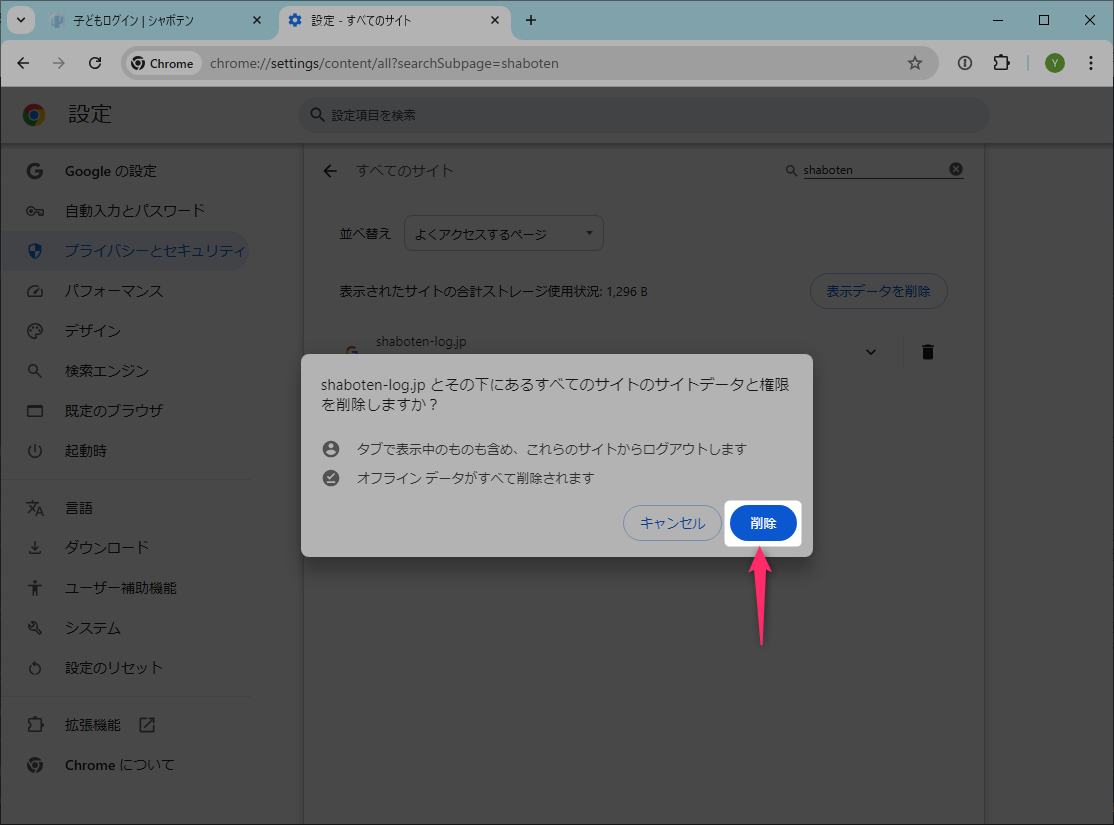1114x825 pixels.
Task: Click the translate icon for 言語
Action: click(x=35, y=508)
